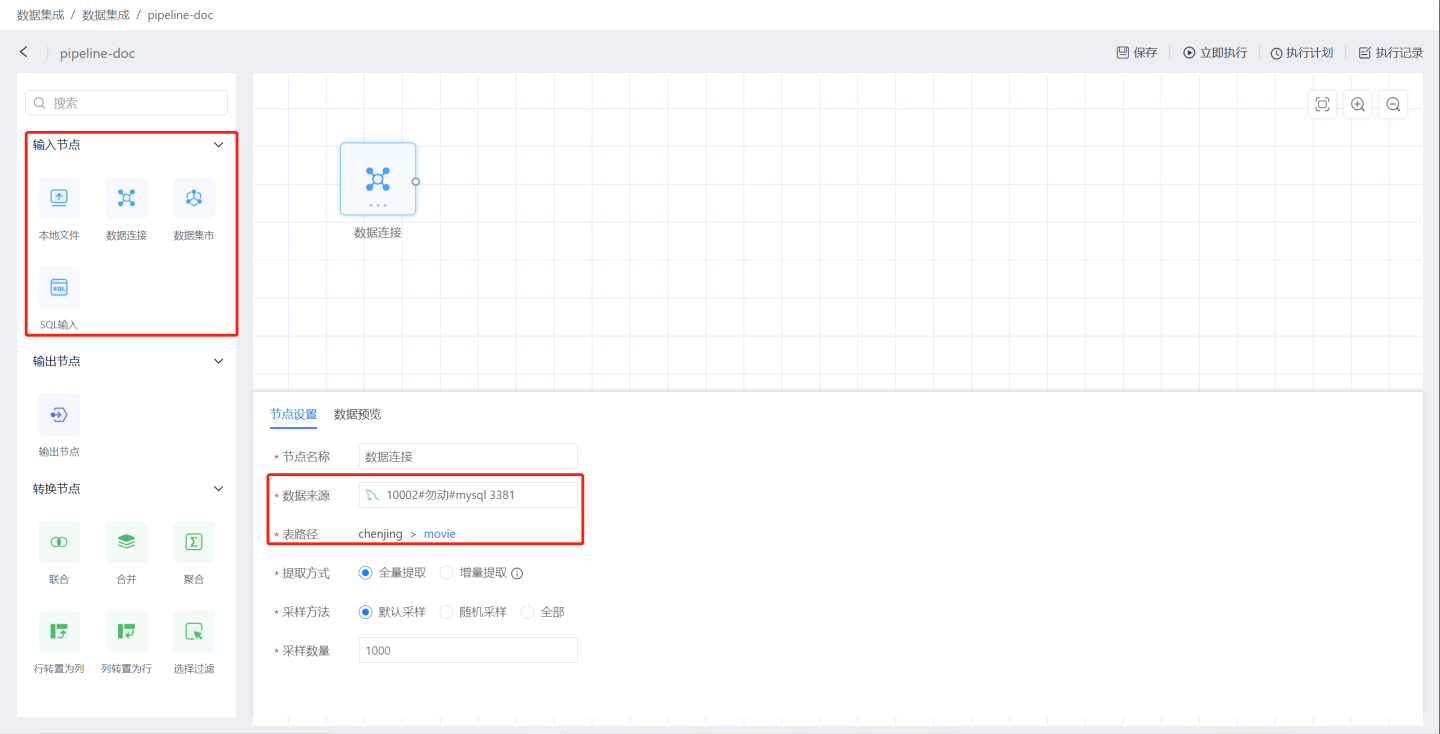The image size is (1440, 734).
Task: Select the 数据集市 node icon
Action: click(194, 198)
